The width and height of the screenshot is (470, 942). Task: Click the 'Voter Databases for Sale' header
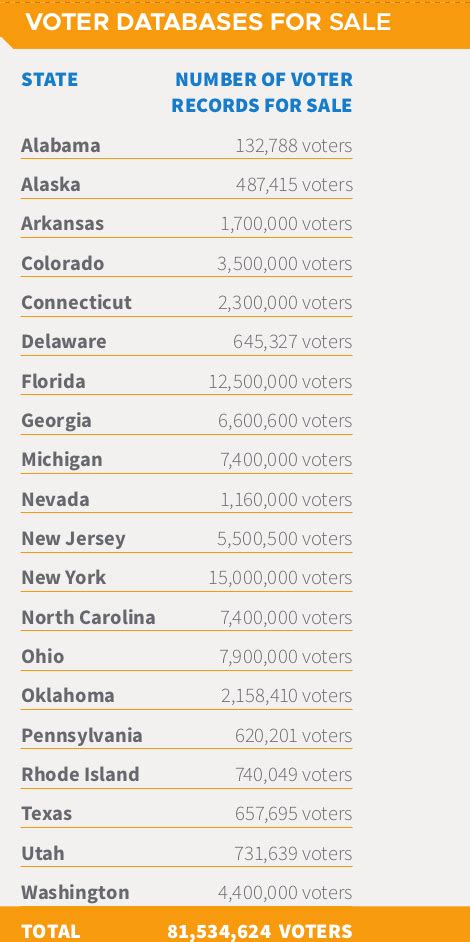(x=209, y=22)
